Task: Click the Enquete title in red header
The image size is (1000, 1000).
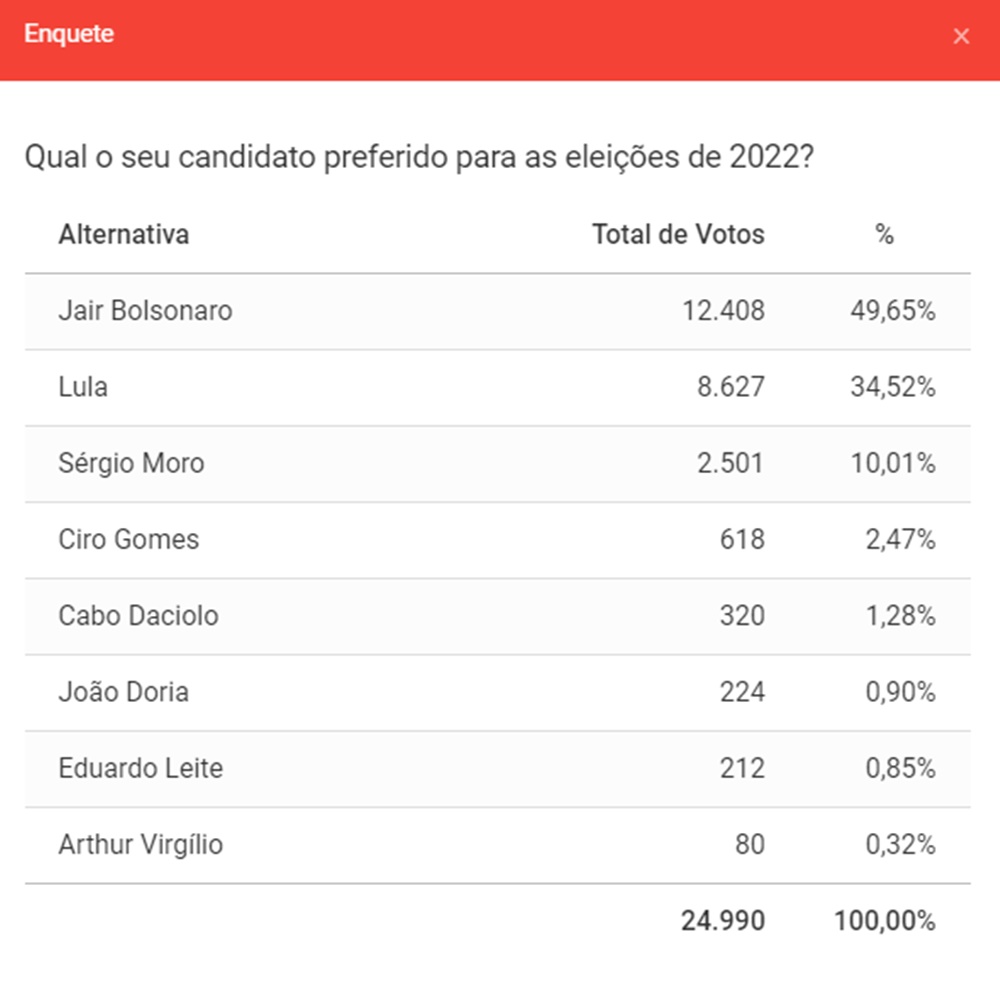Action: coord(69,34)
